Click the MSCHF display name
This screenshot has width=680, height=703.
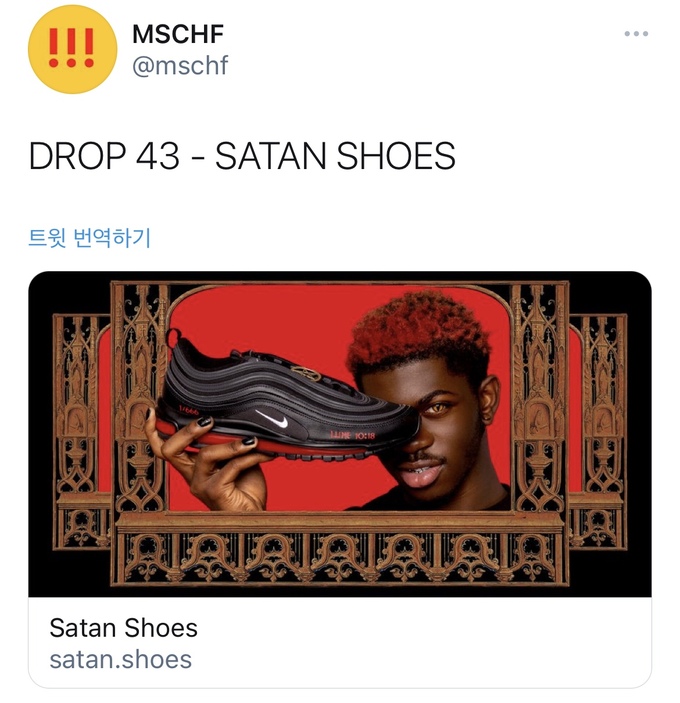pyautogui.click(x=178, y=34)
